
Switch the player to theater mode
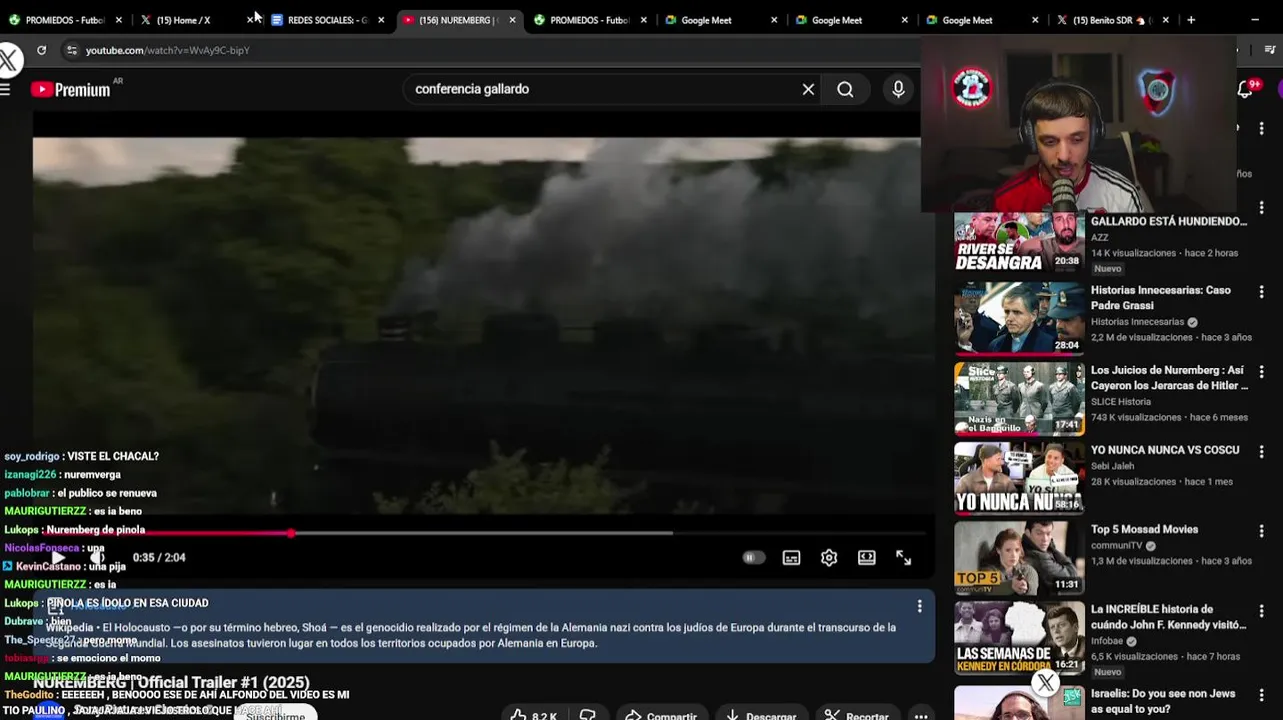tap(866, 558)
